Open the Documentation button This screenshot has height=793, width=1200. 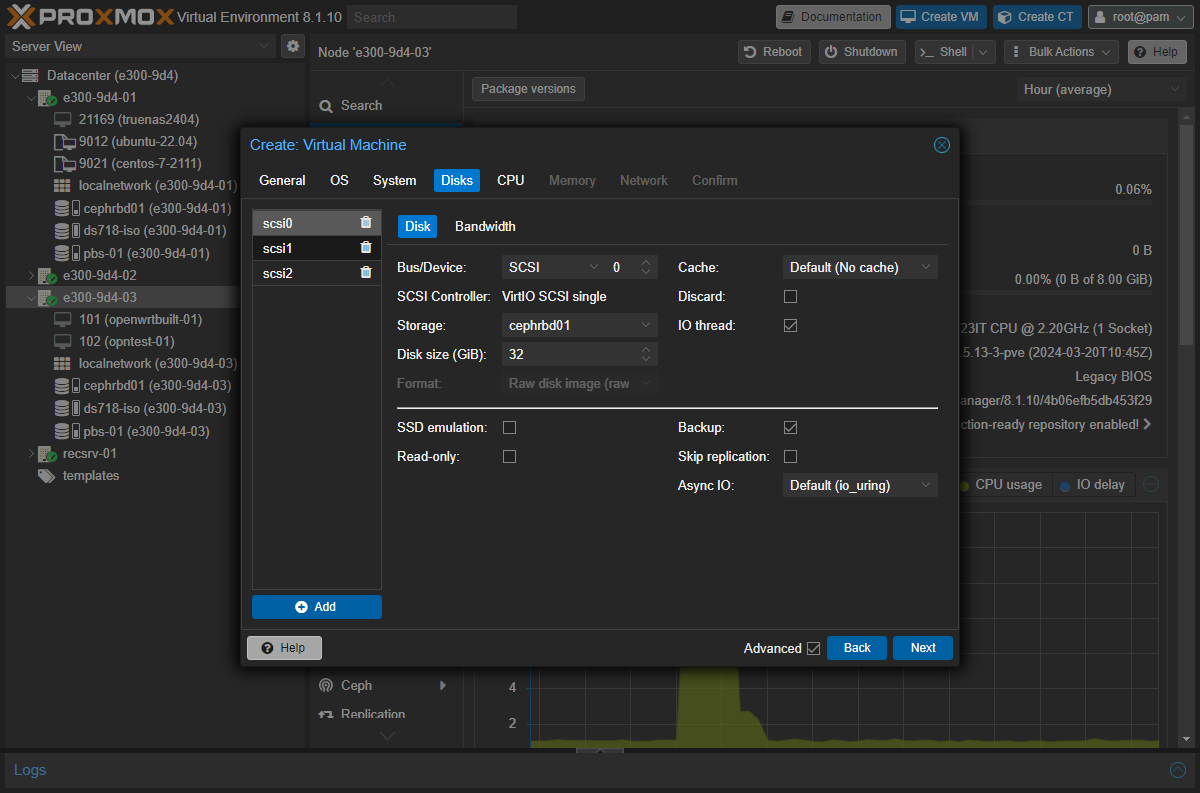point(832,17)
